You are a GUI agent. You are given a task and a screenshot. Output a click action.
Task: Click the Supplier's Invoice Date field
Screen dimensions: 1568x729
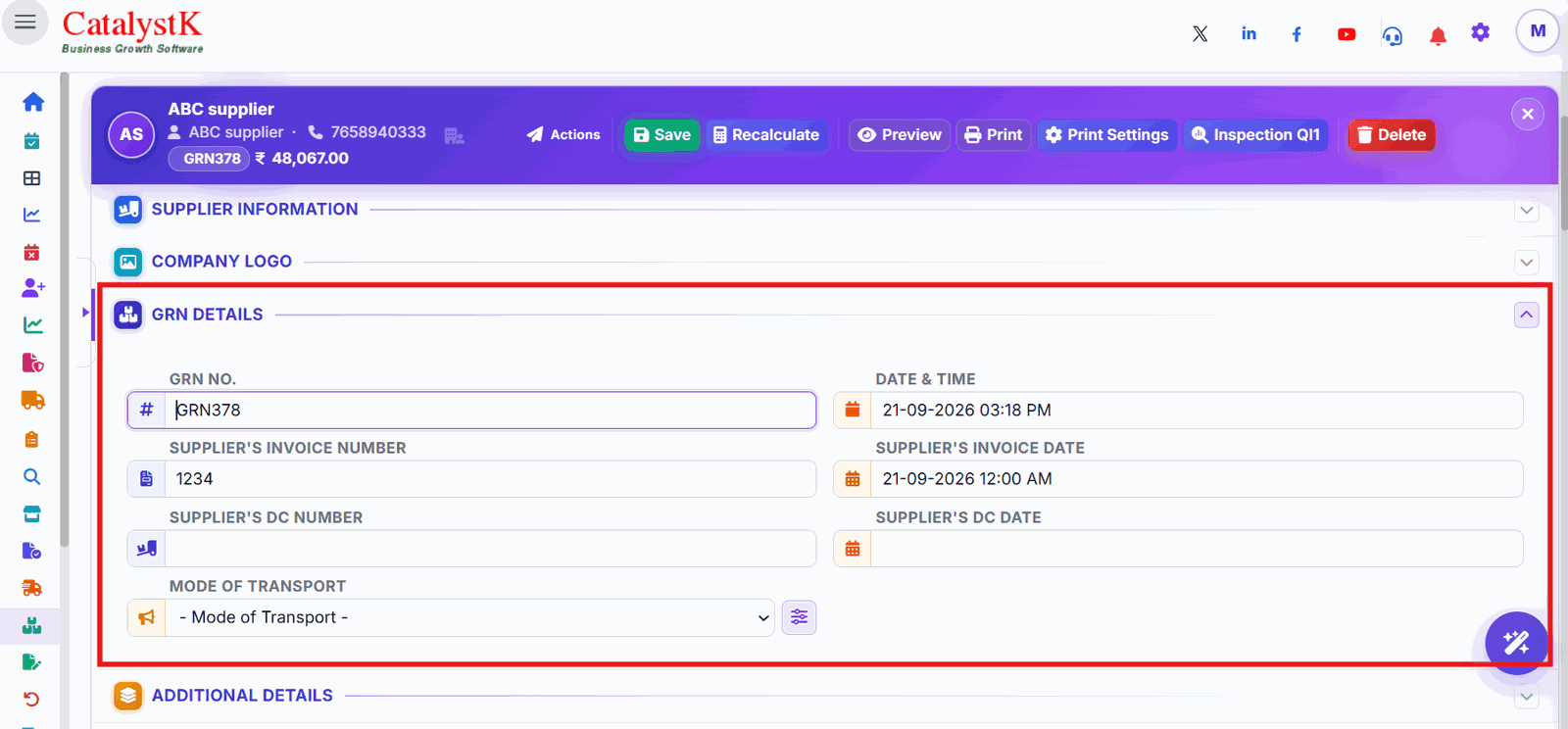(x=1197, y=479)
